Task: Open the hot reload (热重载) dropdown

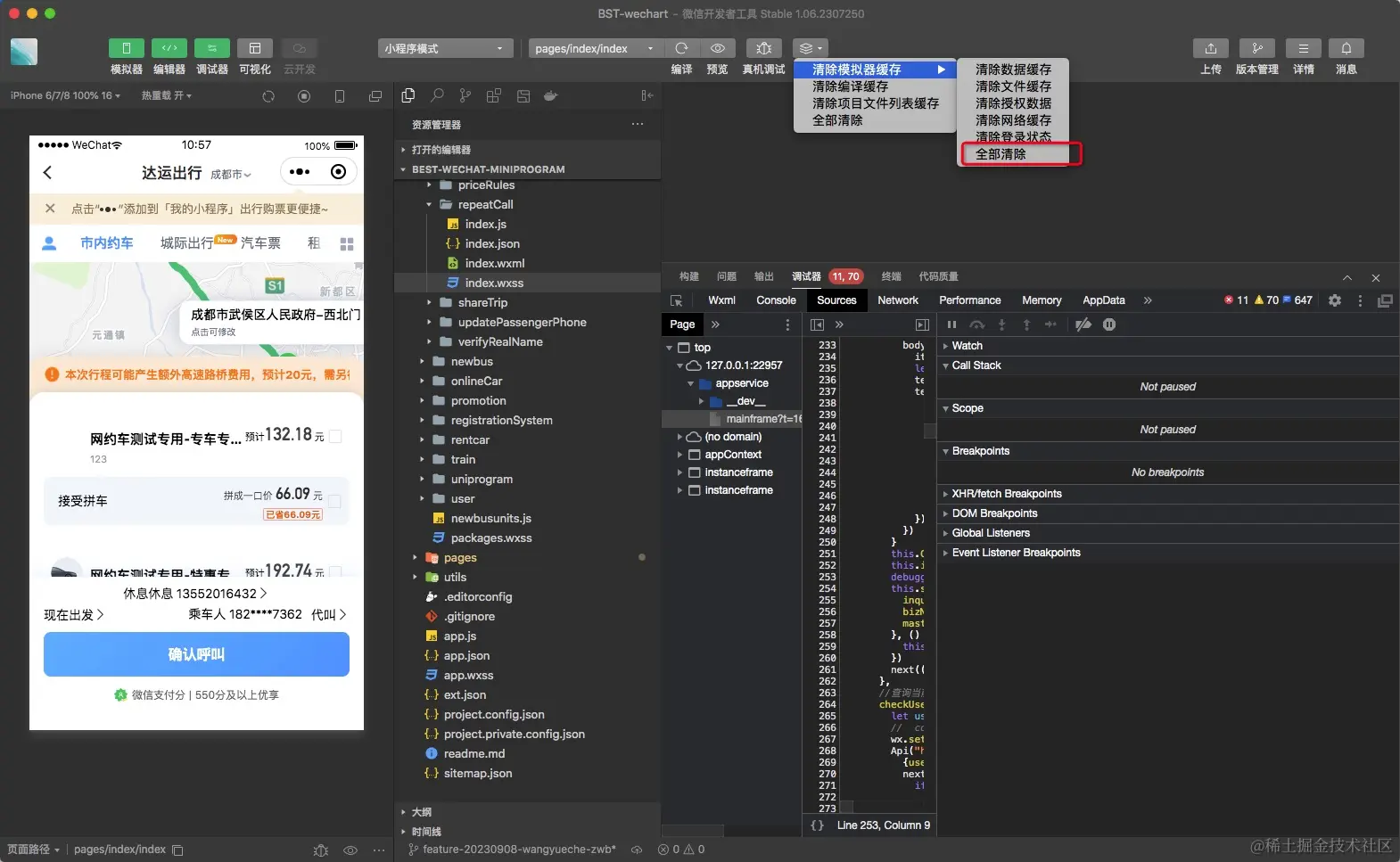Action: (x=167, y=95)
